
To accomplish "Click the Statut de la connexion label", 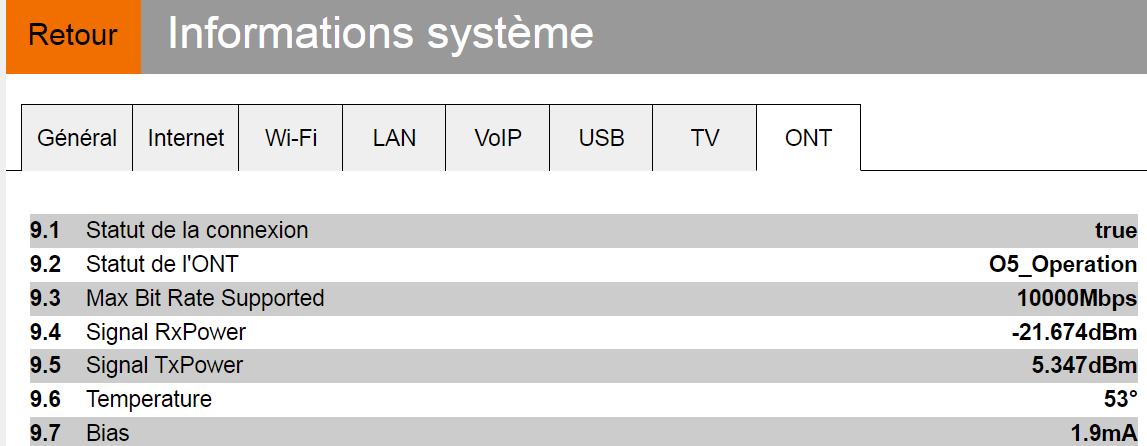I will click(x=197, y=231).
